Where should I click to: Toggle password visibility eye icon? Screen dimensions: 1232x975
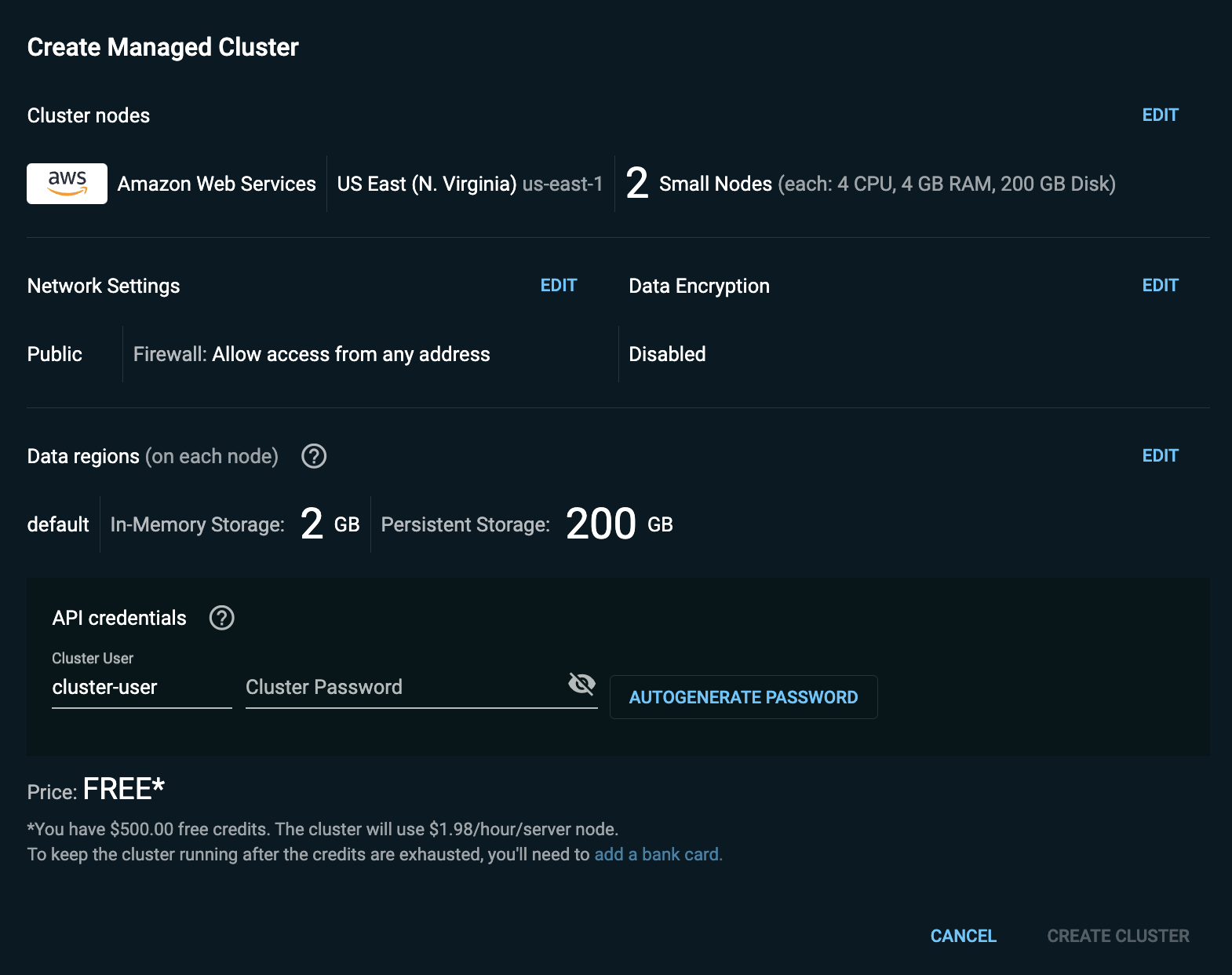click(581, 685)
